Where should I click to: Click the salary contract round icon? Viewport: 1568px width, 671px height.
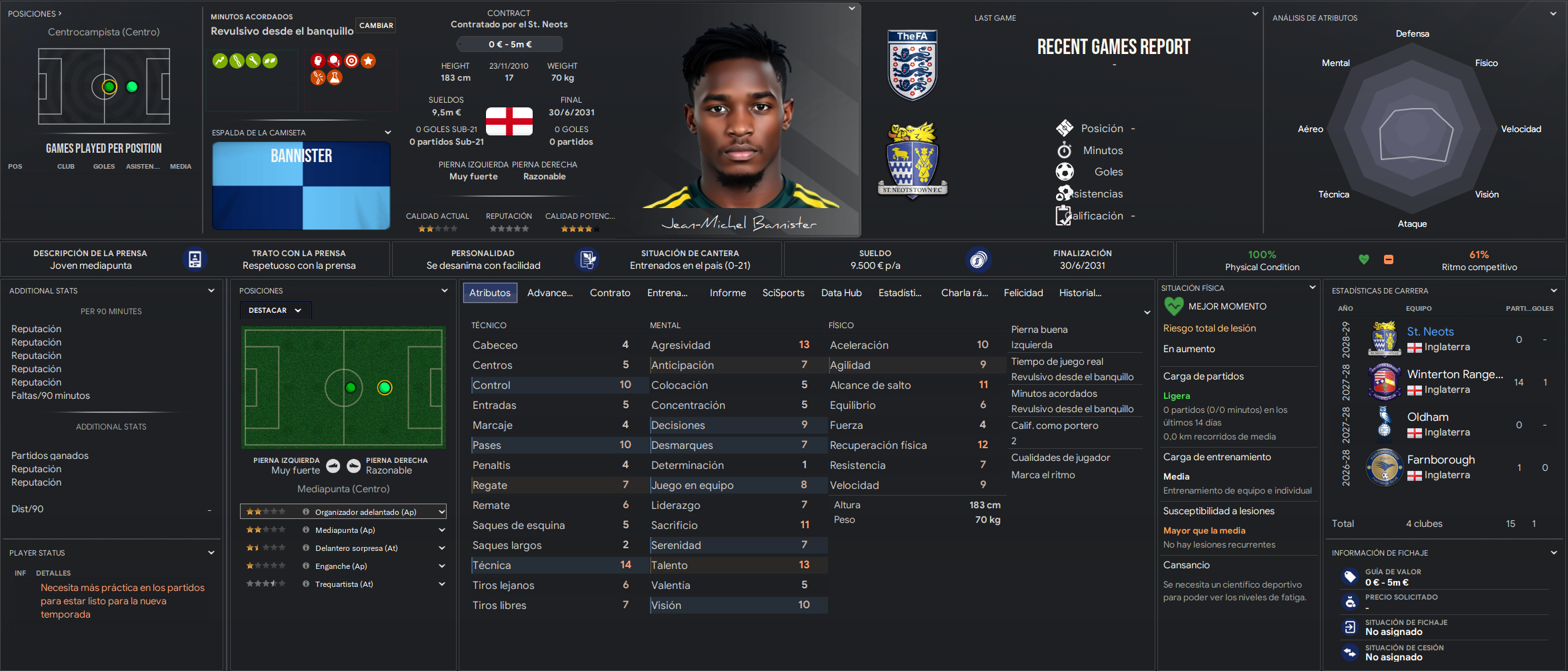(x=978, y=259)
